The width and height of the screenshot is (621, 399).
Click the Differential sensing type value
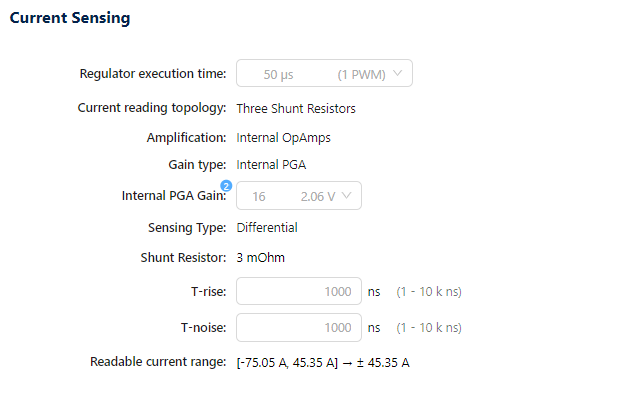267,228
